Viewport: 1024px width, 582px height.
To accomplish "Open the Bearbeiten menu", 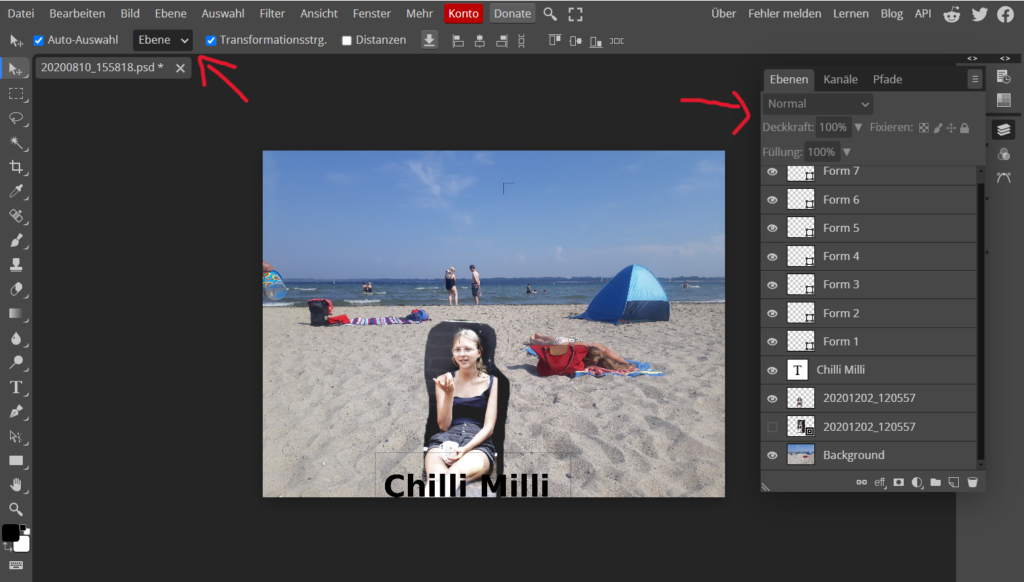I will tap(77, 13).
